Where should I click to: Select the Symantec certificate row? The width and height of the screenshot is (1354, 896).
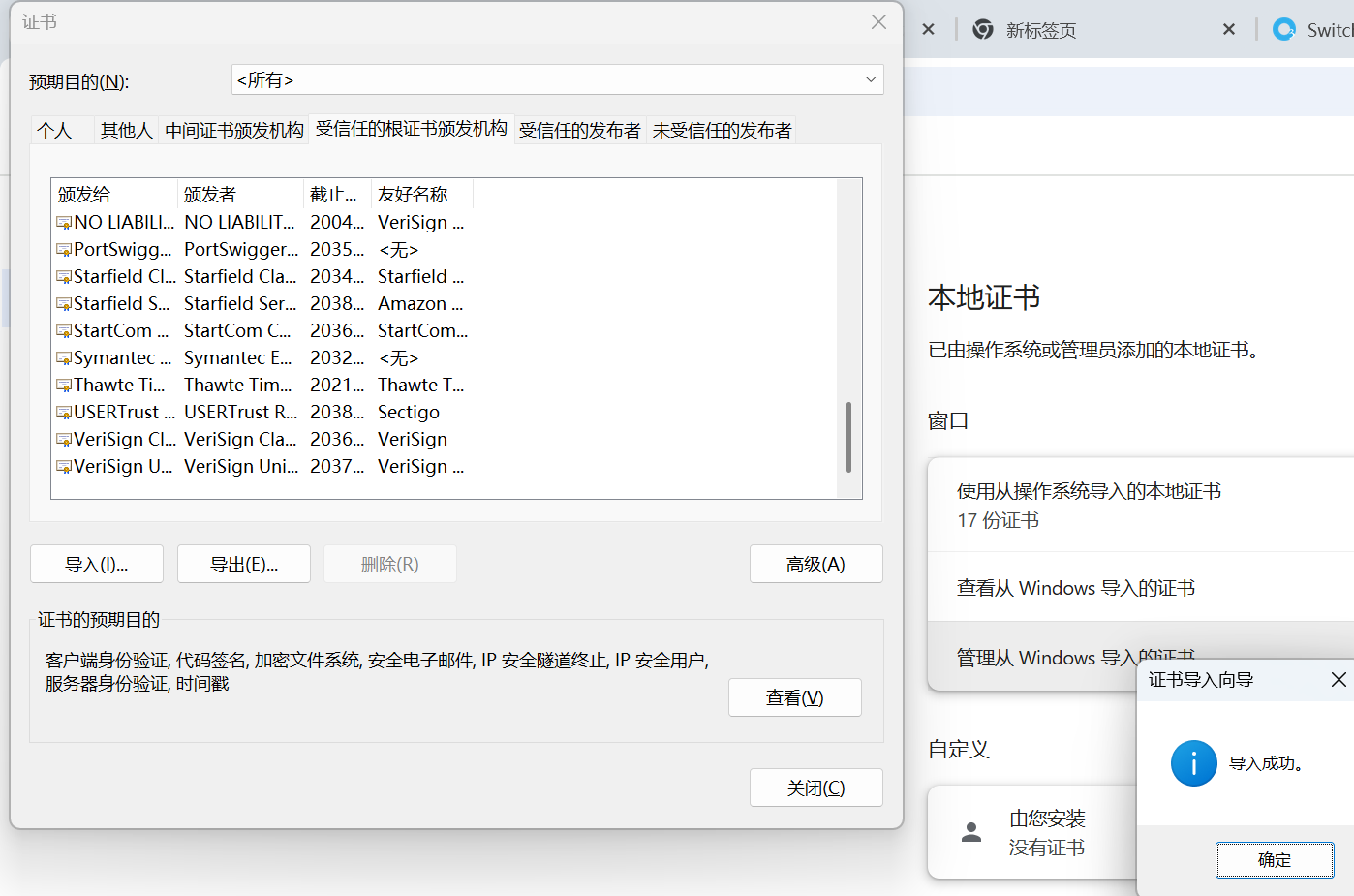[262, 358]
